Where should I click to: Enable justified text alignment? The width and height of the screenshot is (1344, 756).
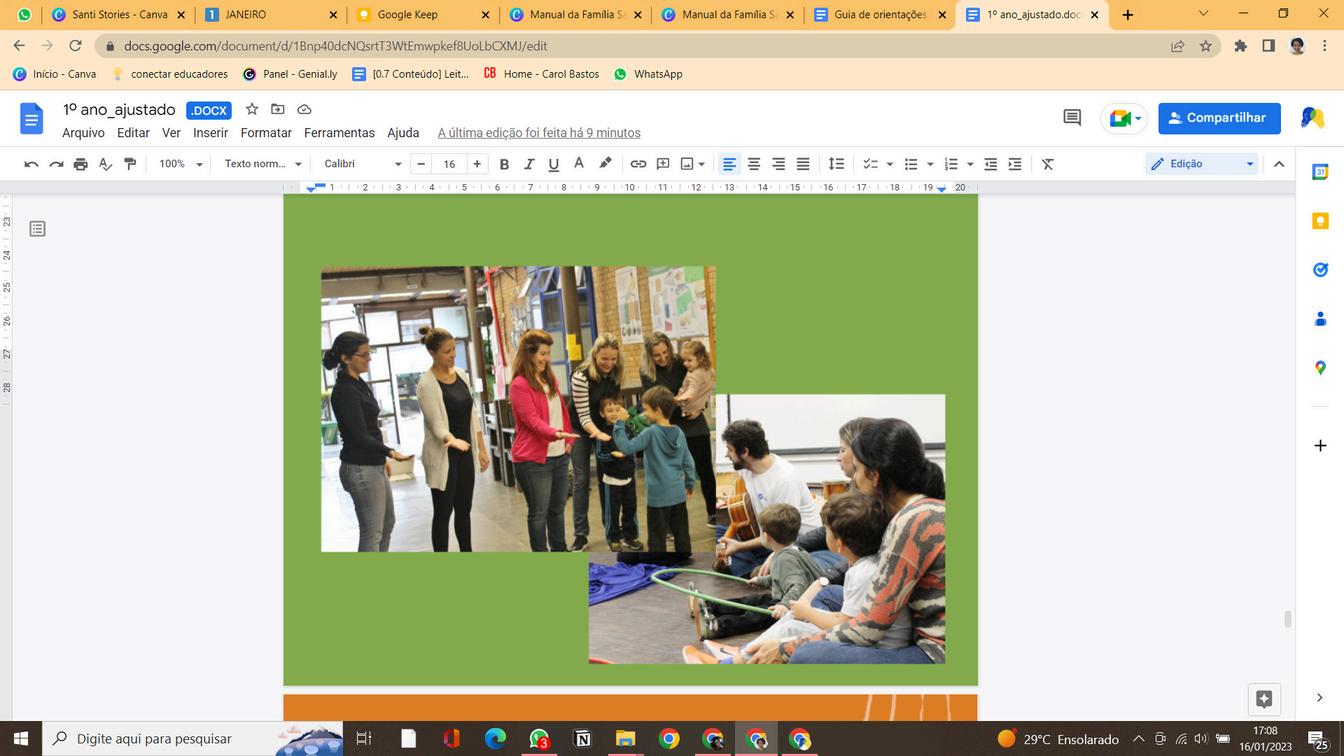tap(803, 164)
